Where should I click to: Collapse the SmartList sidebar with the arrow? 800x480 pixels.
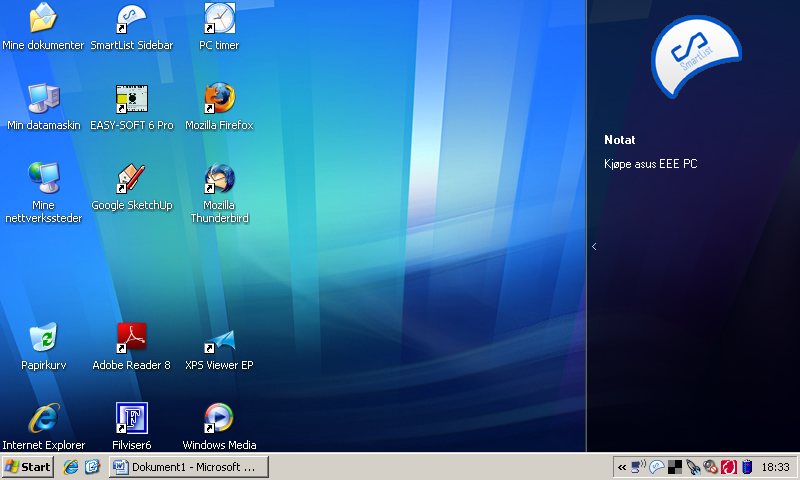coord(594,247)
